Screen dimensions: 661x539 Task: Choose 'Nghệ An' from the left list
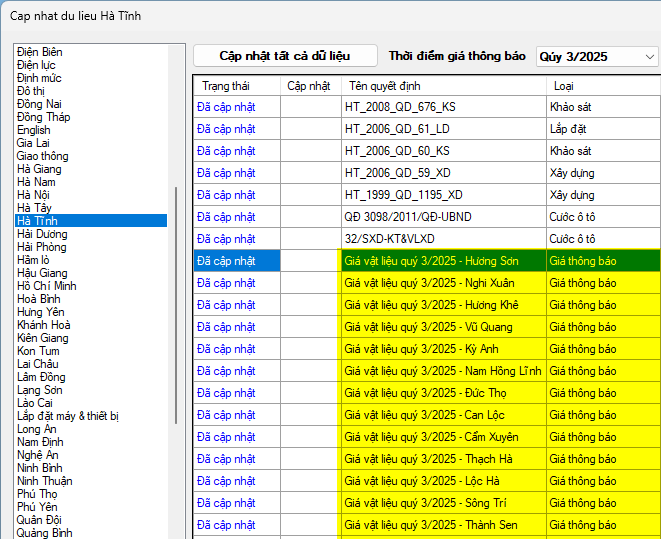[x=39, y=455]
